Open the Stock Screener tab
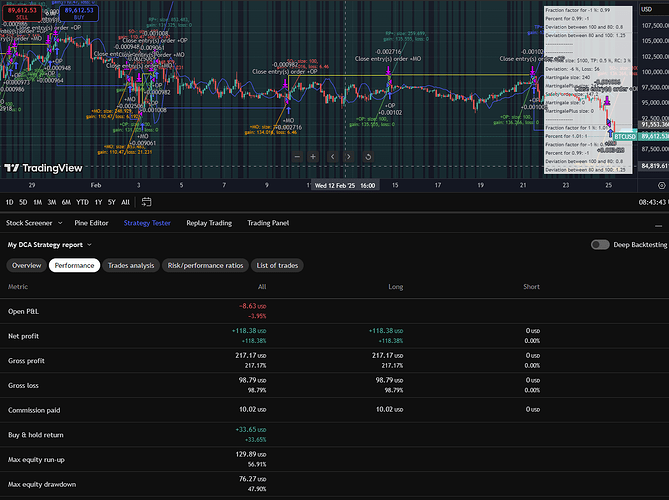This screenshot has width=669, height=500. [x=29, y=223]
